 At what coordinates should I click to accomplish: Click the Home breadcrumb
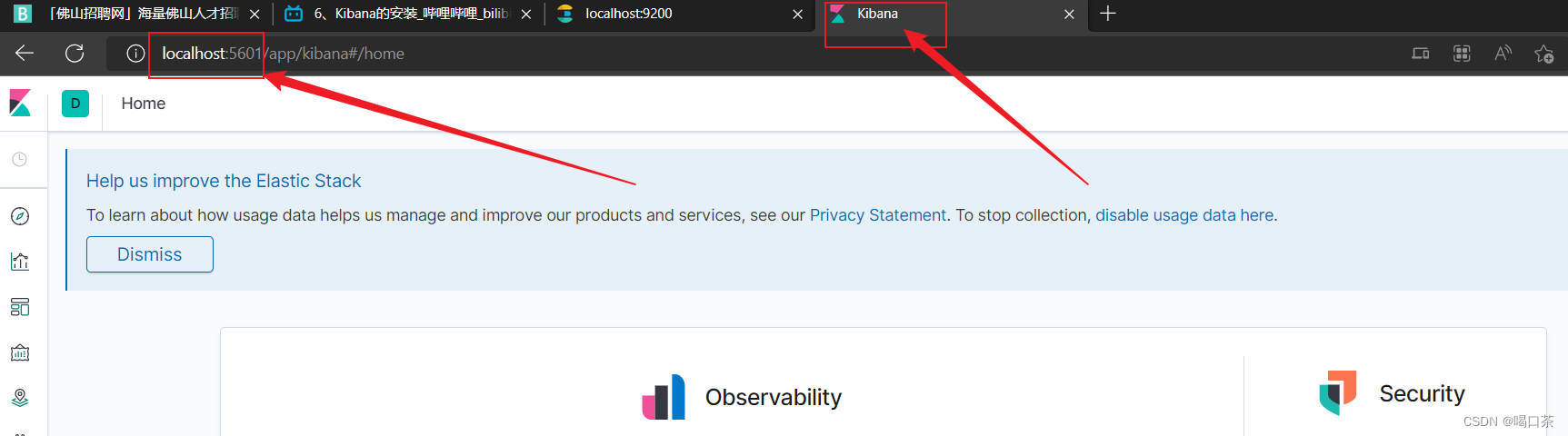click(x=144, y=104)
